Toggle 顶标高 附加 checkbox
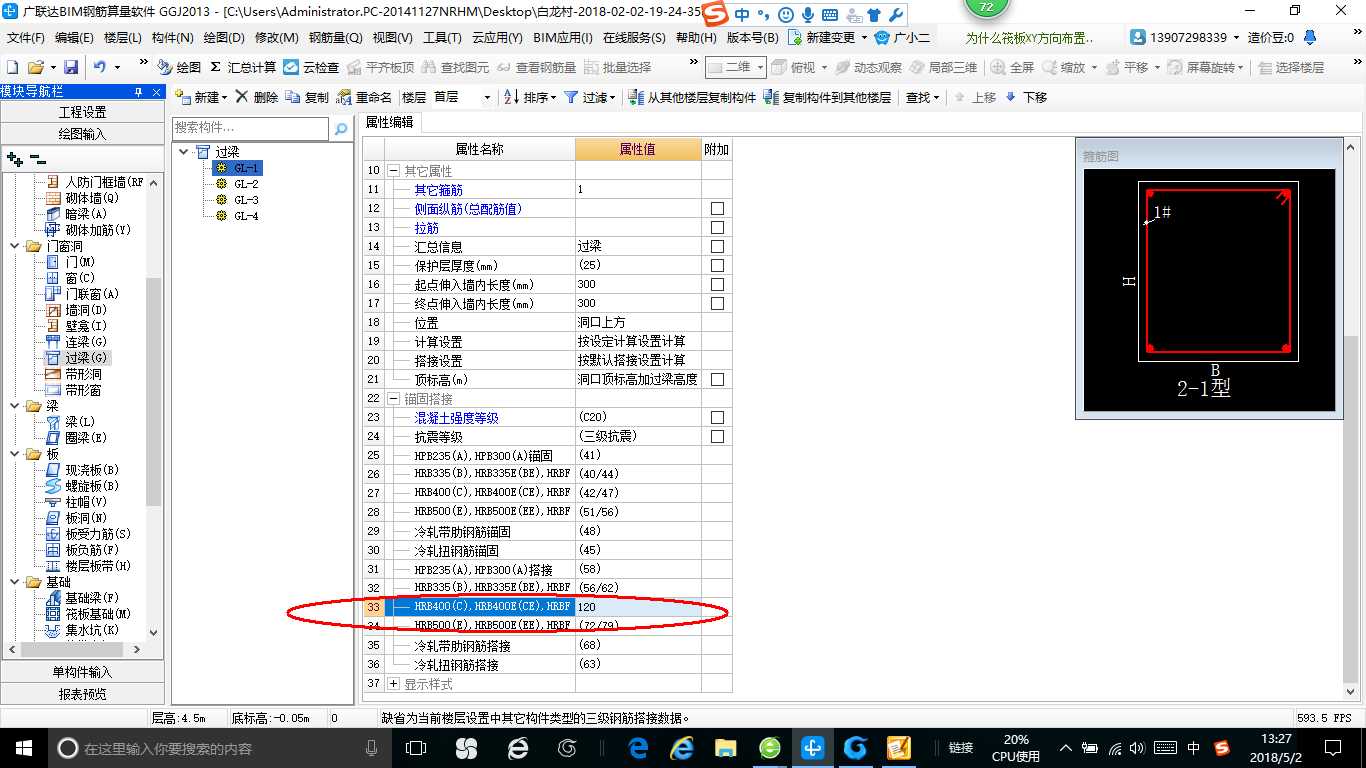 tap(717, 380)
